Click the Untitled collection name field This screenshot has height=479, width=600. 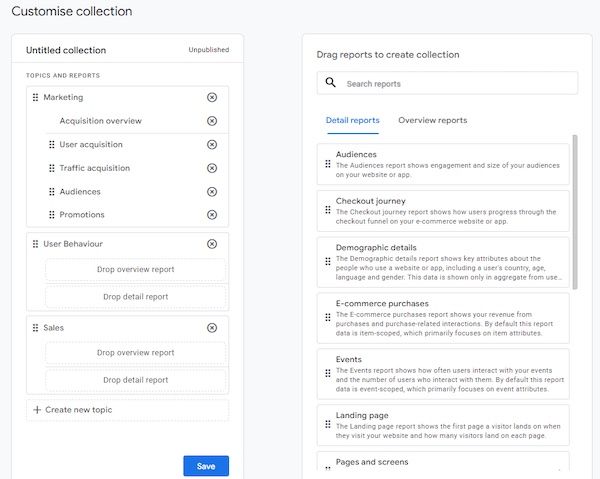[66, 50]
